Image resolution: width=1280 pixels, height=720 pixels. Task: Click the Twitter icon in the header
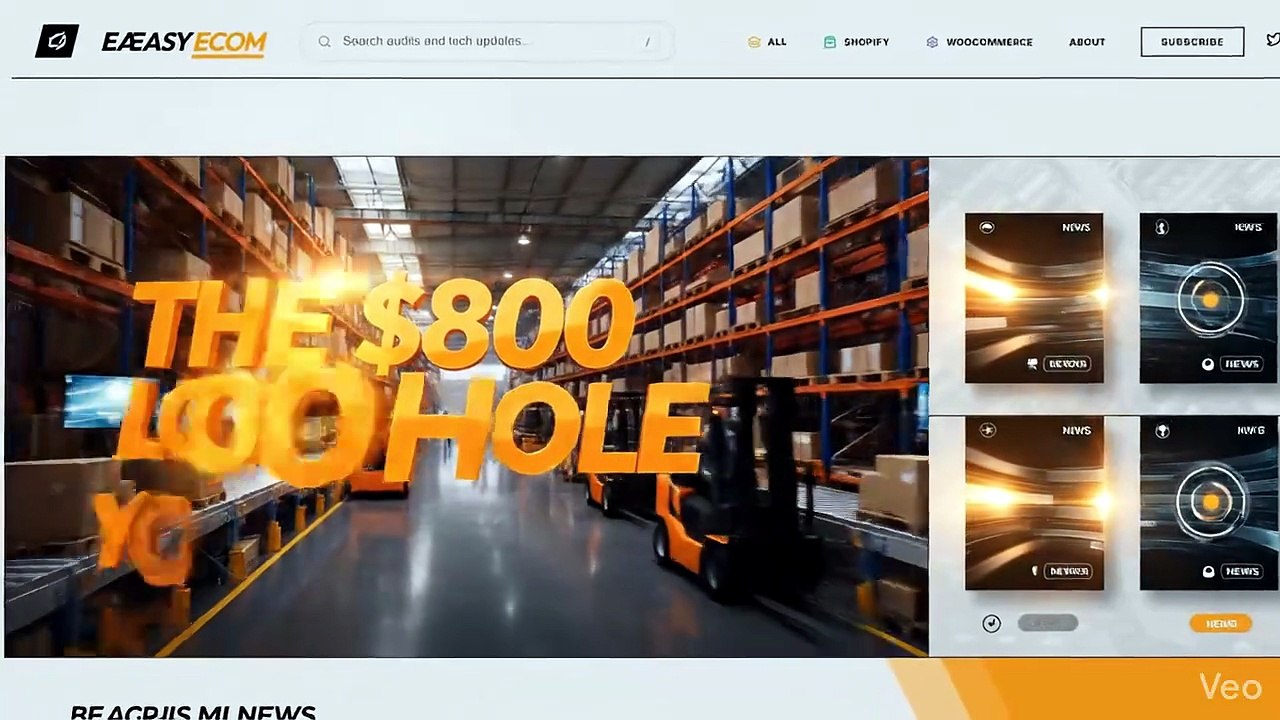click(1272, 40)
